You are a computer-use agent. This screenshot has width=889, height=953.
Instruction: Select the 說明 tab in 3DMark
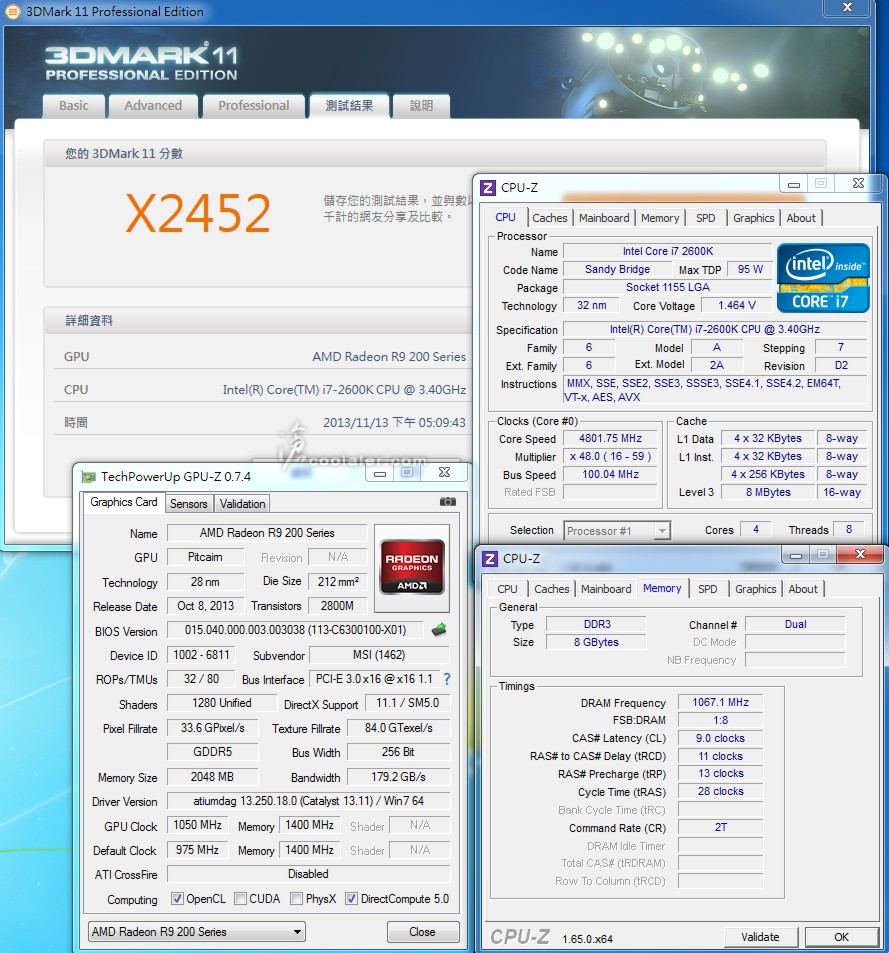tap(422, 106)
